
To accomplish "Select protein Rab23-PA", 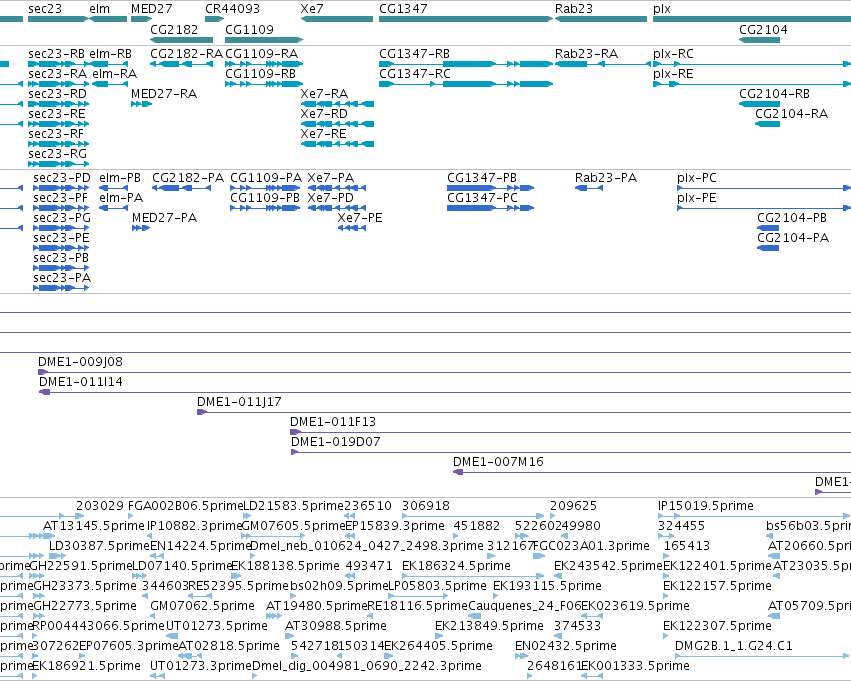I will pyautogui.click(x=606, y=178).
